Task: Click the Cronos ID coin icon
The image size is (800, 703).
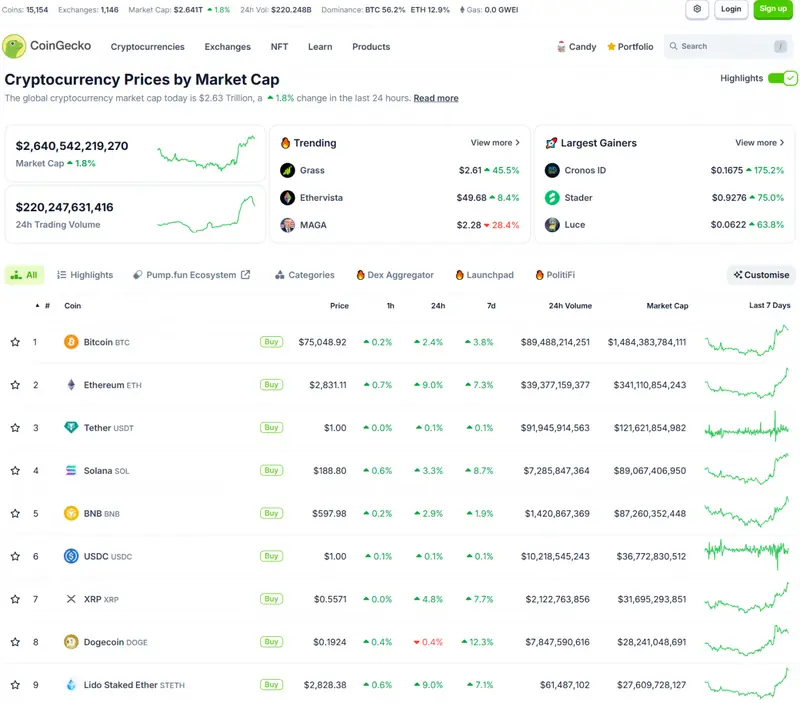Action: (552, 170)
